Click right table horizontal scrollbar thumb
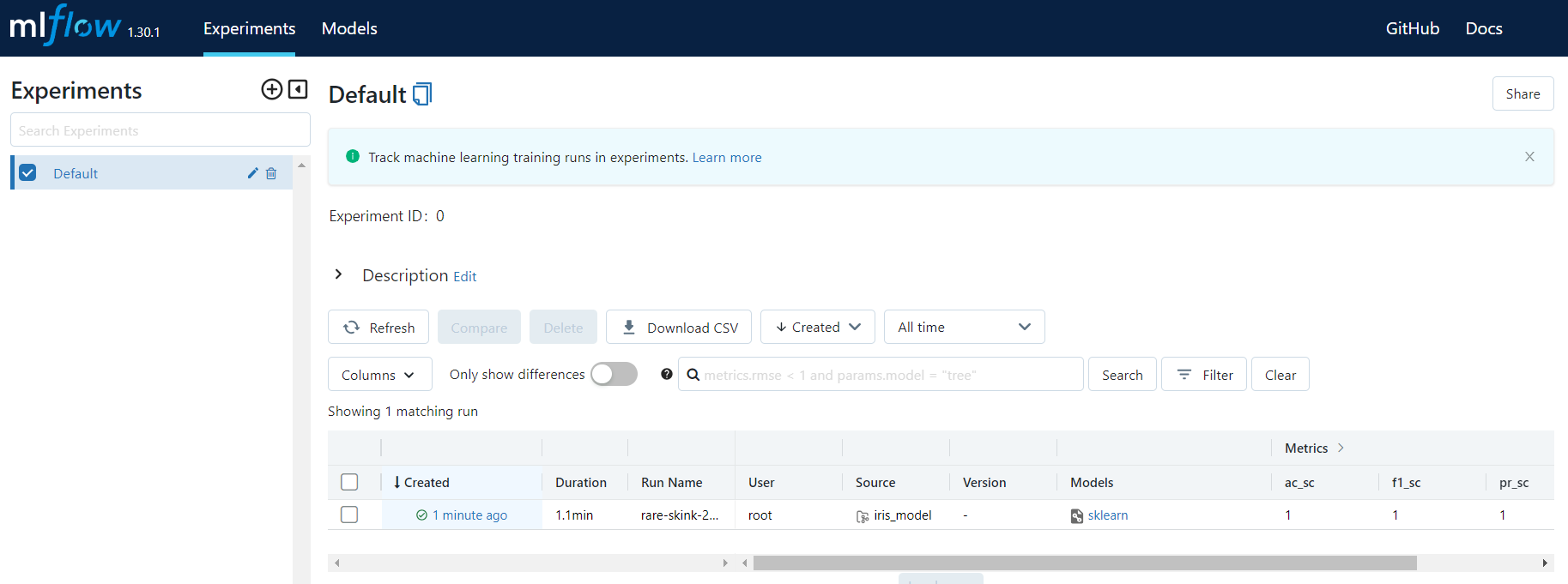 click(1085, 563)
